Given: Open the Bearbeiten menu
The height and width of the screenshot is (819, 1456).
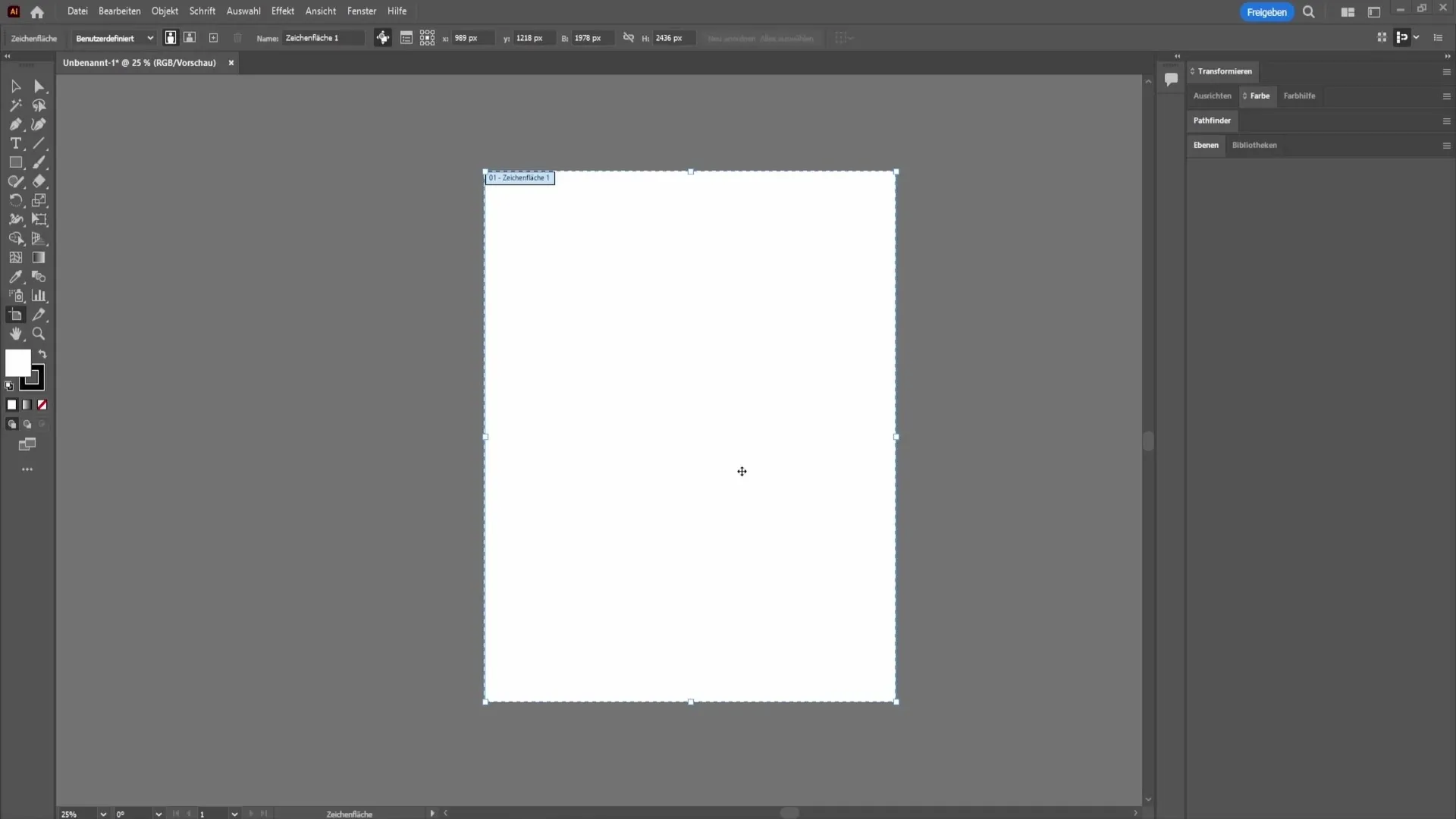Looking at the screenshot, I should point(120,11).
